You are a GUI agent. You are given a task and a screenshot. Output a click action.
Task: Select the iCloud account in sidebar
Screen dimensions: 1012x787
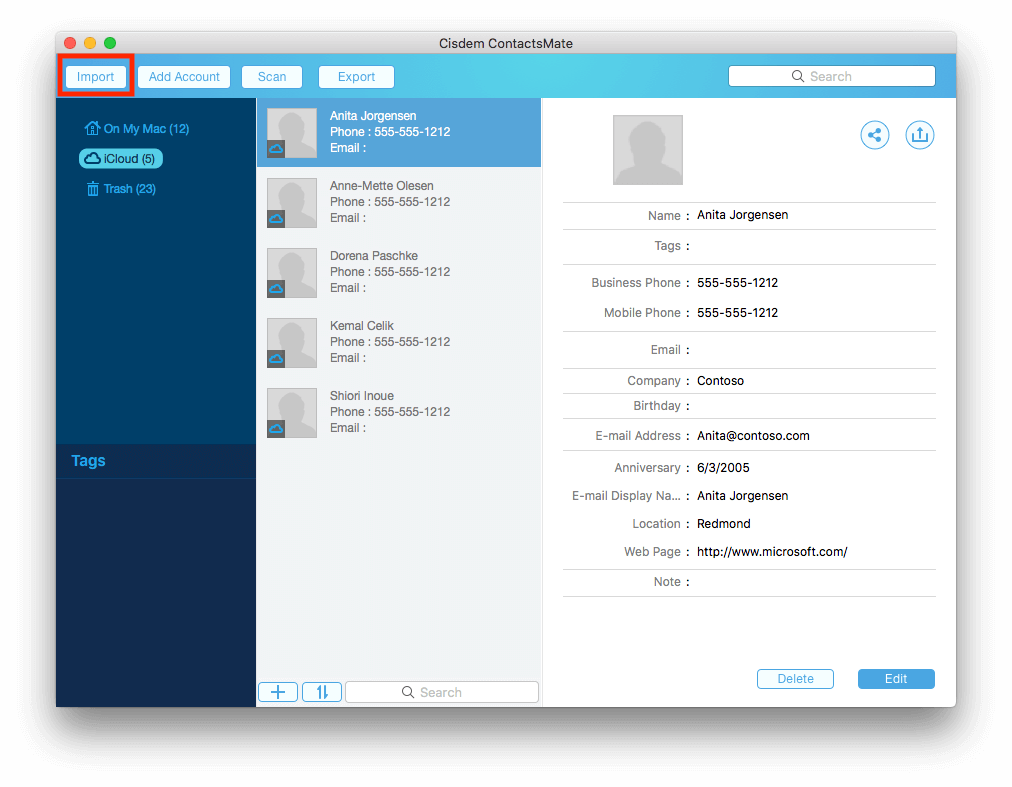tap(120, 159)
